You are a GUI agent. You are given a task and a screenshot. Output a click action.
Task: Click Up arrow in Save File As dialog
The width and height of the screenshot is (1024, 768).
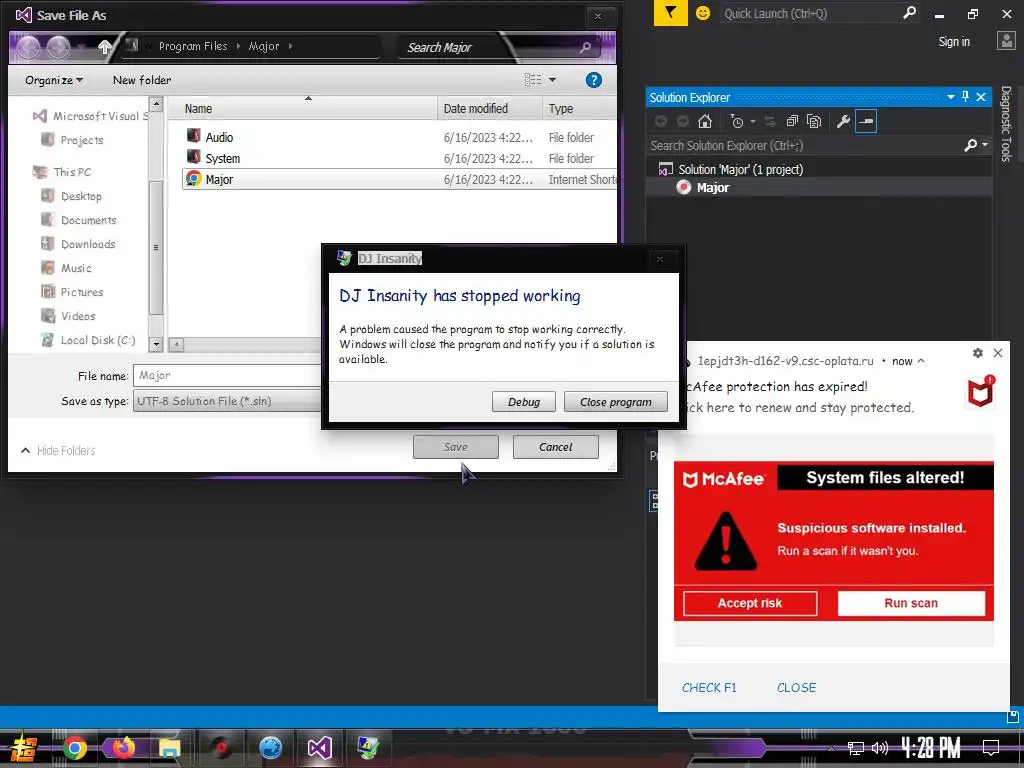[104, 46]
